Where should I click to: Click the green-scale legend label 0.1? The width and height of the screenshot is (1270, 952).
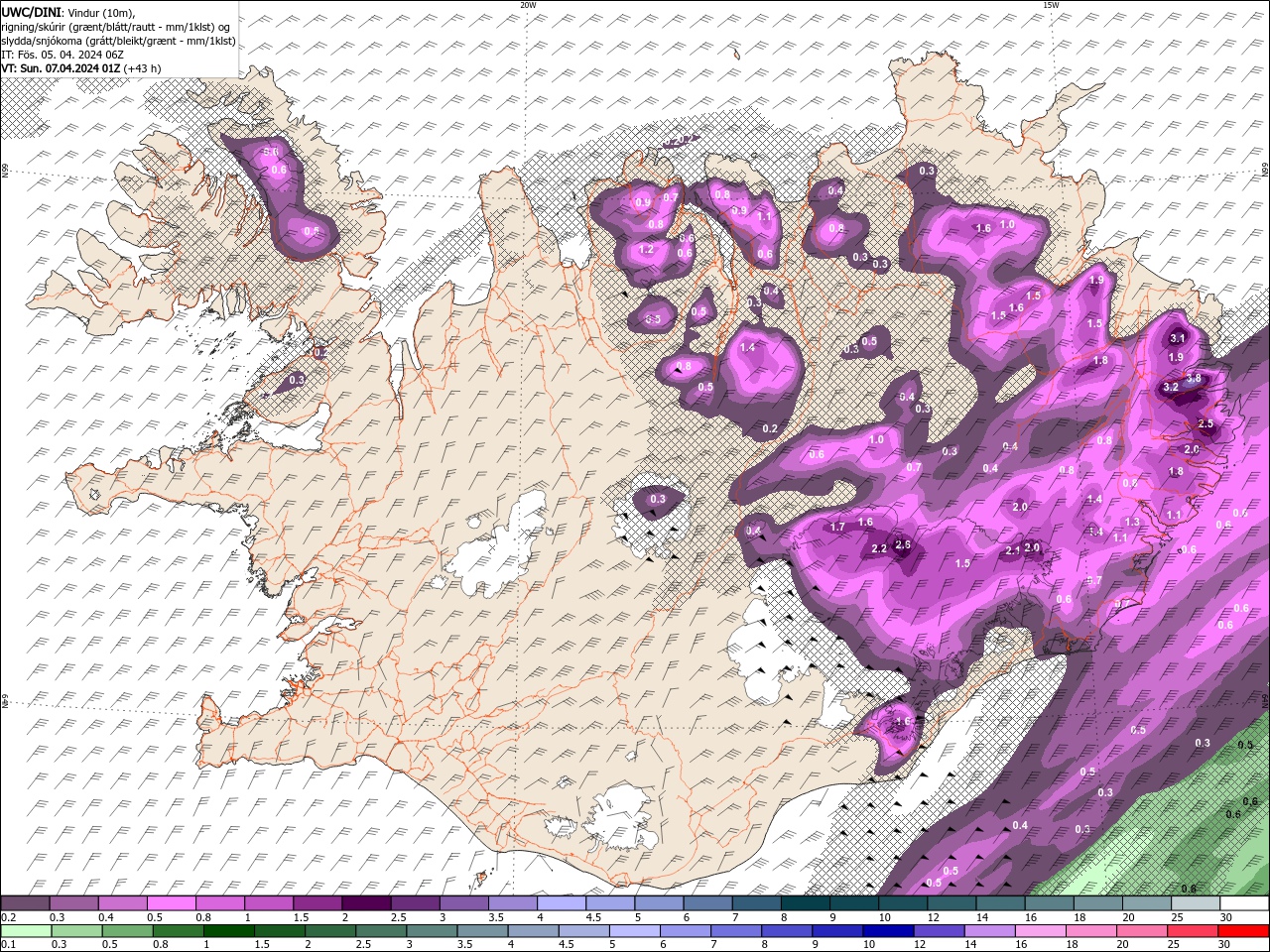coord(8,944)
